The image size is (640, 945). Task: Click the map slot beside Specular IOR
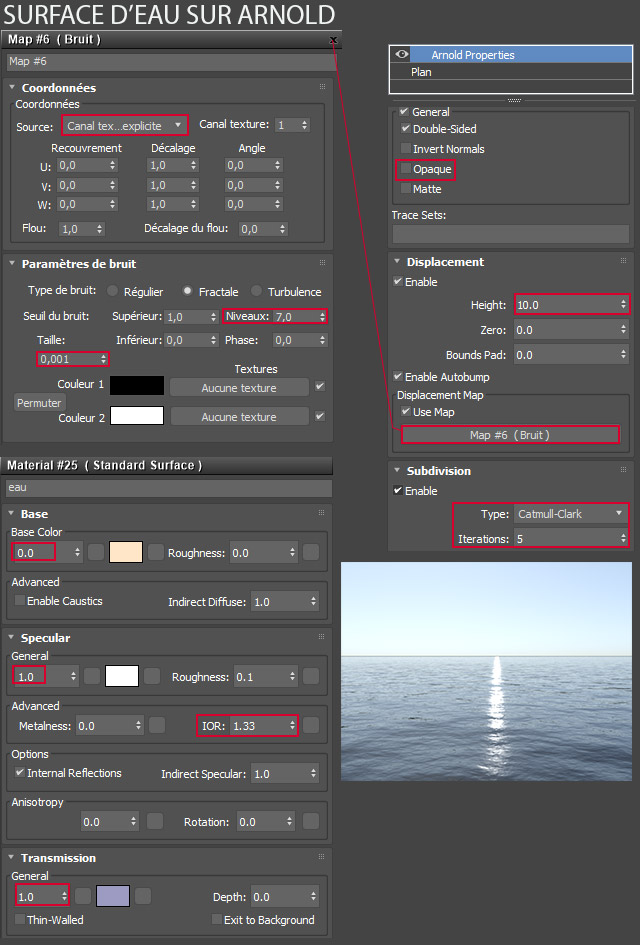click(311, 725)
